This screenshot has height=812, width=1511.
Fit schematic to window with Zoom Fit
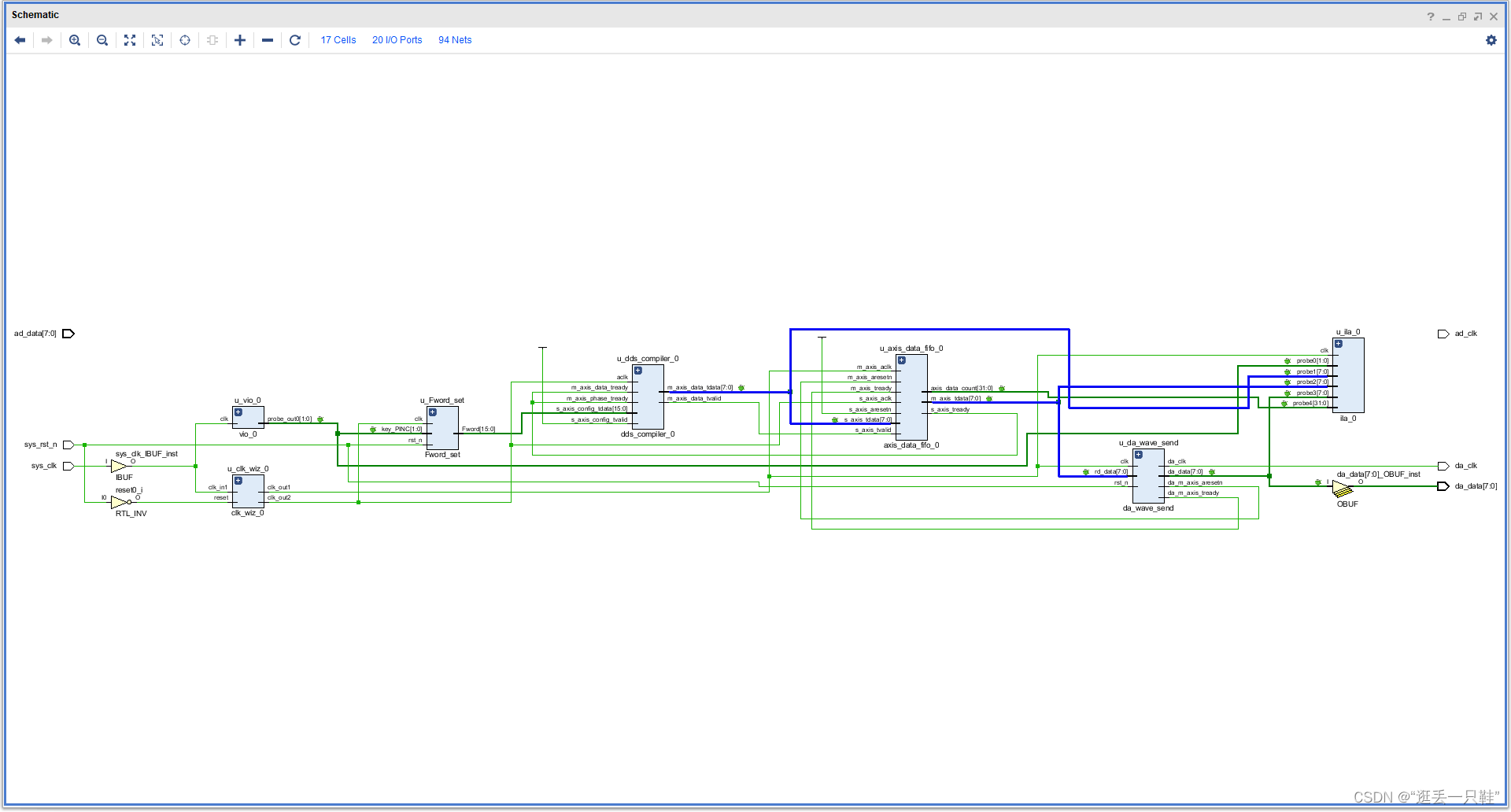[130, 40]
